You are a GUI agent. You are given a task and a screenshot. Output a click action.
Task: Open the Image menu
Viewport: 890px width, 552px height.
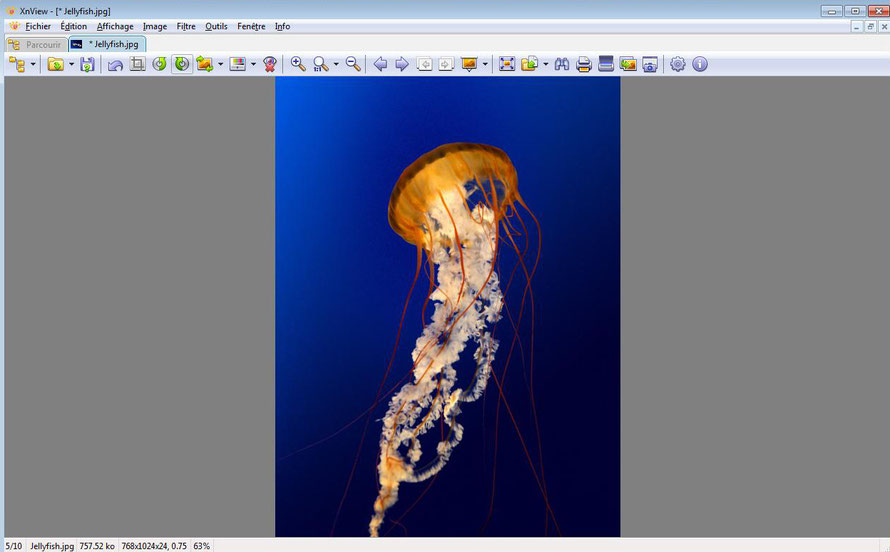pyautogui.click(x=155, y=26)
